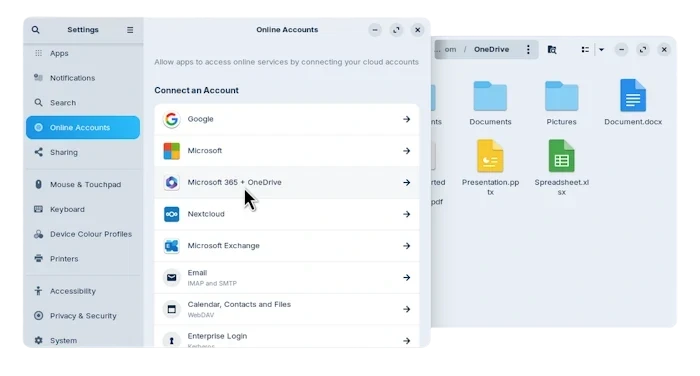Click the Enterprise Login key icon

click(x=171, y=340)
